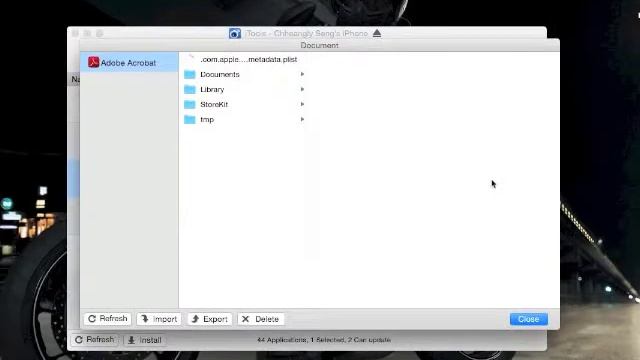Click the applications count status text
The width and height of the screenshot is (640, 360).
pos(324,340)
